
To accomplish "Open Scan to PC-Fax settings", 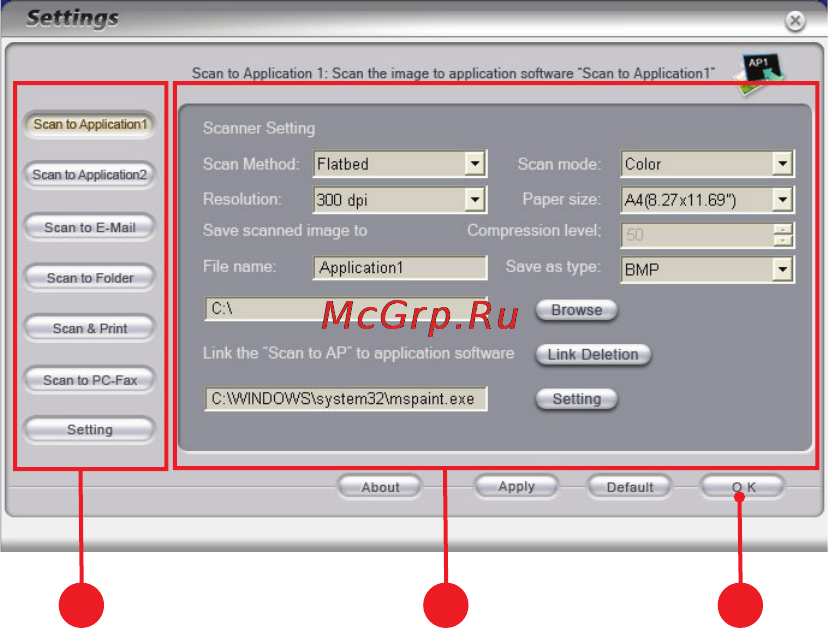I will point(89,380).
